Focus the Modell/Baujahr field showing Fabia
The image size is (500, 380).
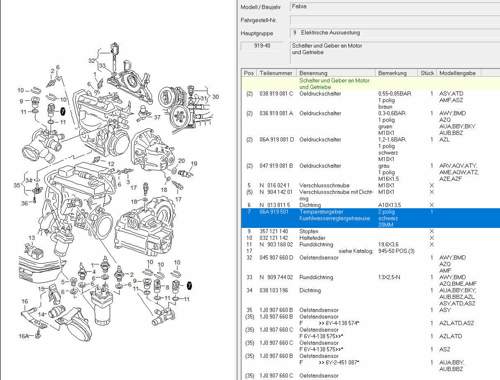395,7
